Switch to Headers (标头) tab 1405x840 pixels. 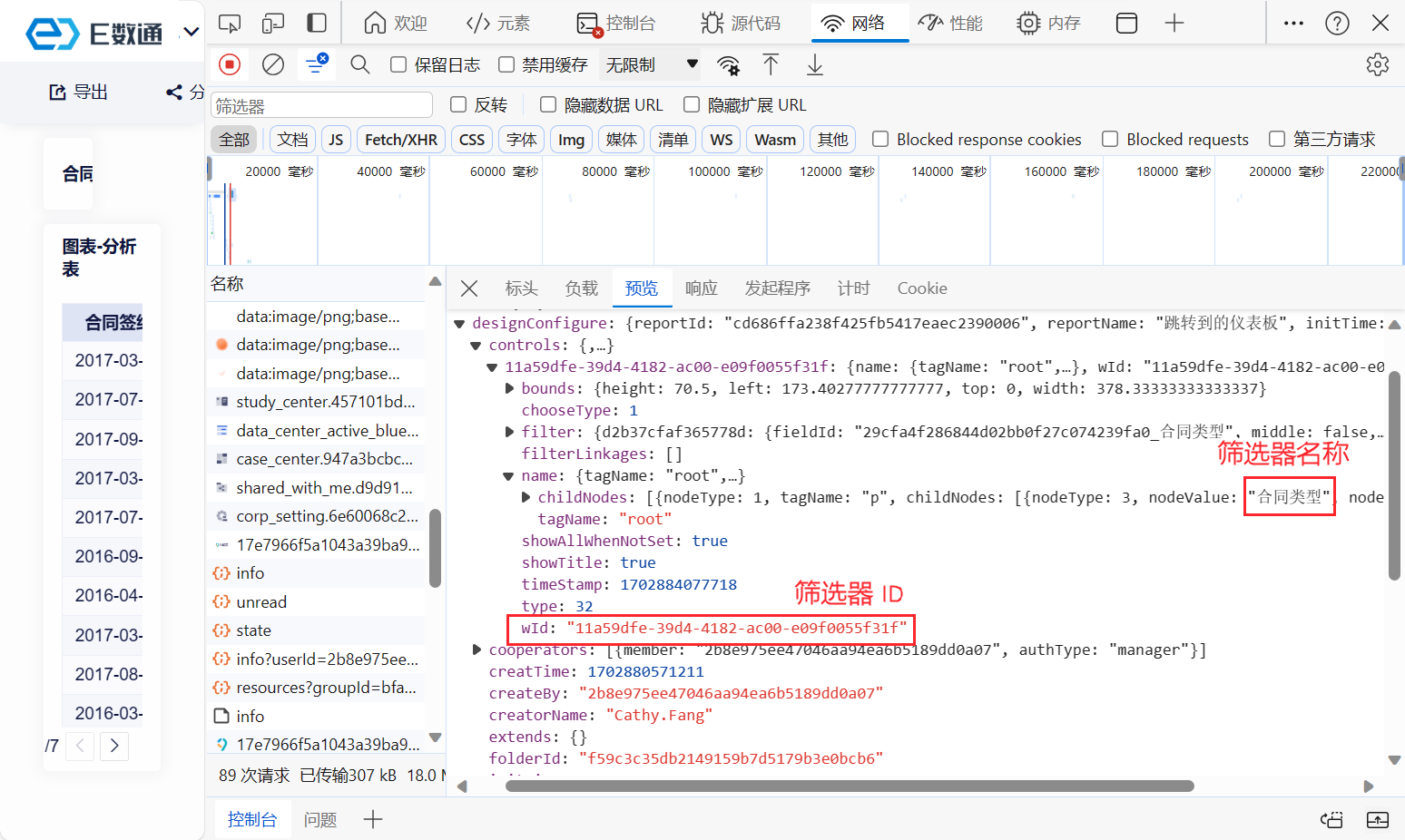point(522,288)
